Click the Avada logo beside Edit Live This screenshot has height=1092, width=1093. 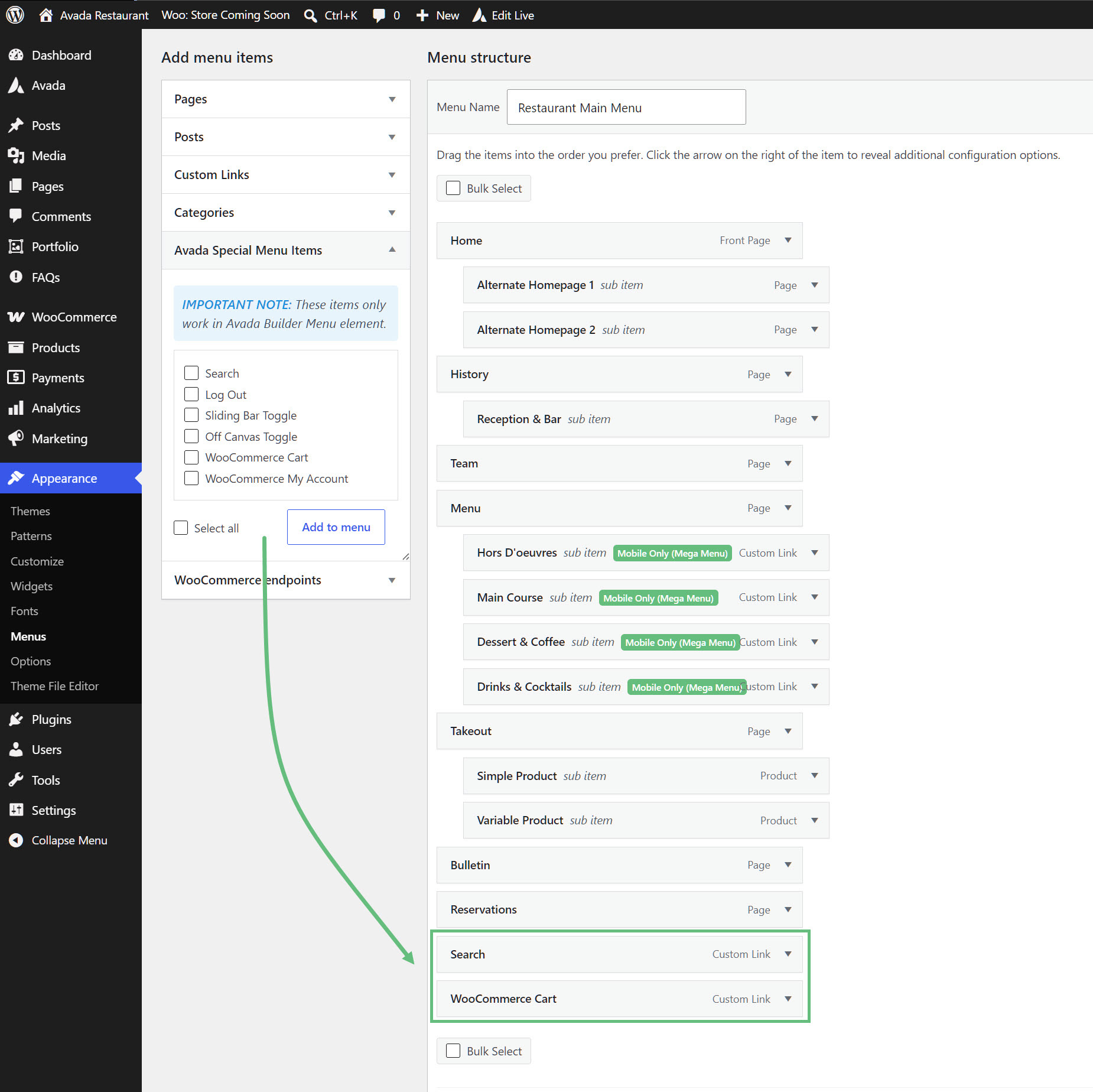pos(479,15)
